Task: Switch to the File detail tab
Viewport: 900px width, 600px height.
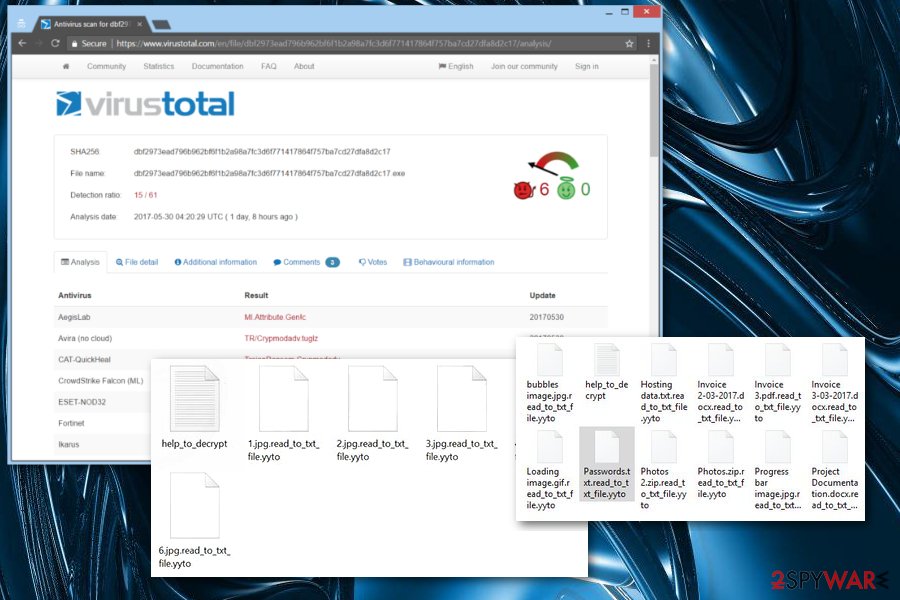Action: pos(137,262)
